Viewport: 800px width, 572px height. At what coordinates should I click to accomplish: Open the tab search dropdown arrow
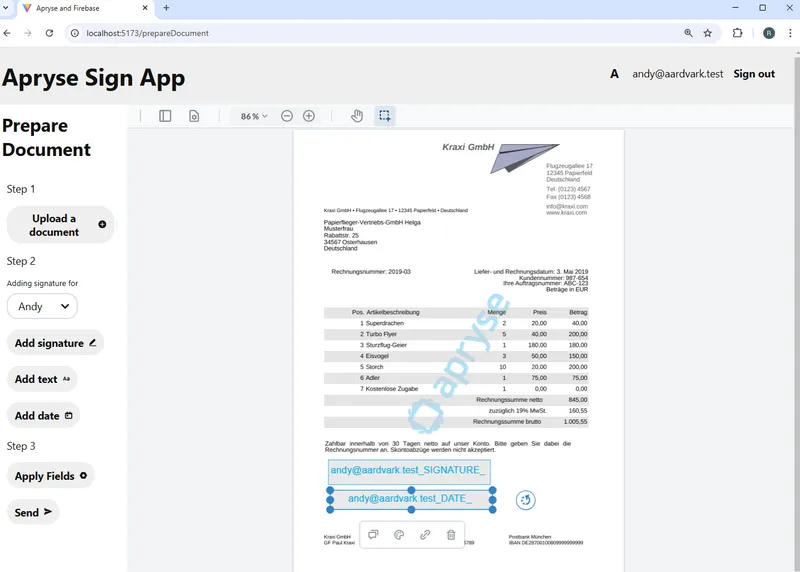(x=6, y=8)
